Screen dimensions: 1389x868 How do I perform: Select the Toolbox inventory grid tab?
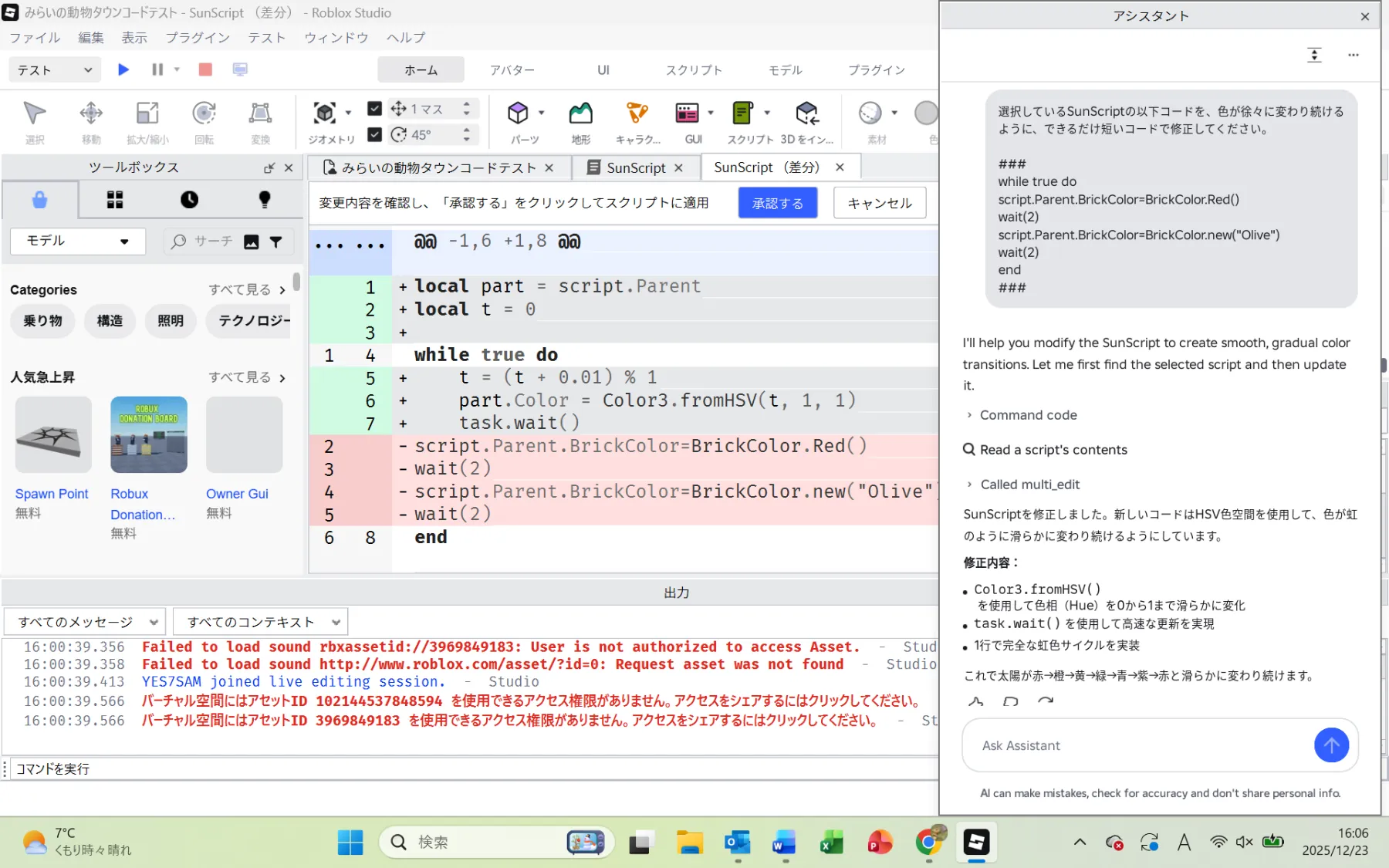(x=115, y=200)
